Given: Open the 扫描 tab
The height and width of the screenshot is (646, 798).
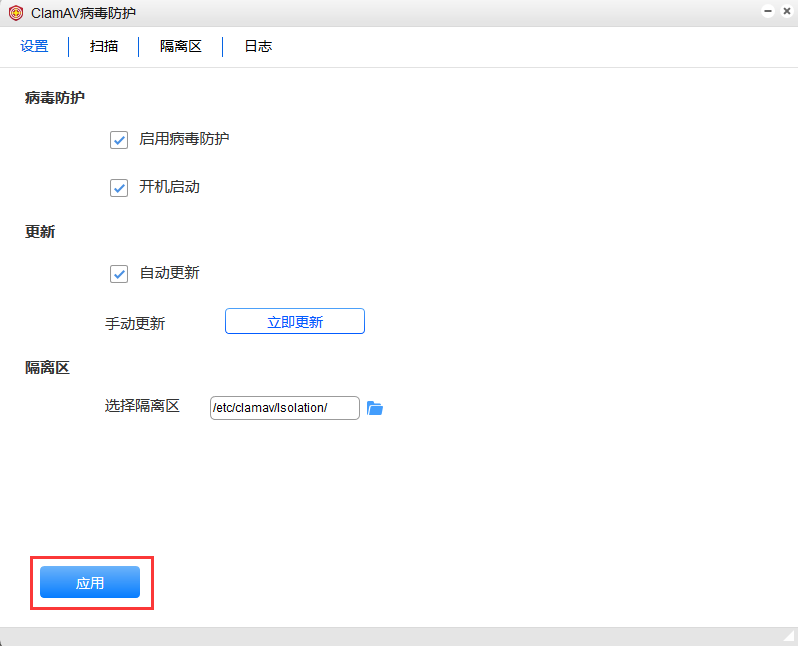Looking at the screenshot, I should click(104, 46).
